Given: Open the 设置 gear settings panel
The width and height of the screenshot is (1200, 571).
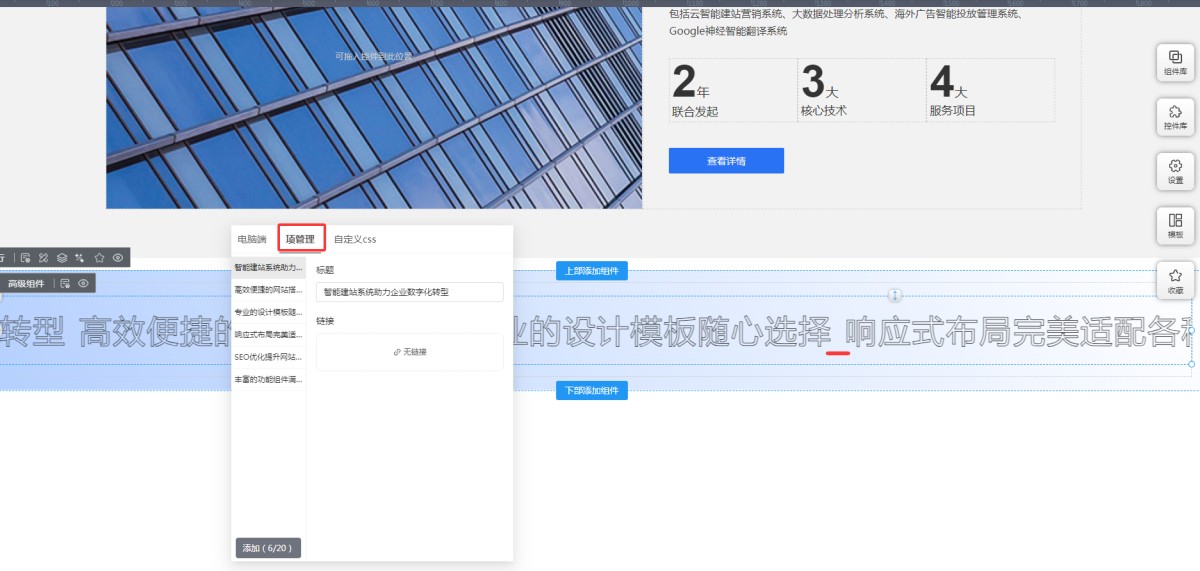Looking at the screenshot, I should (1175, 170).
